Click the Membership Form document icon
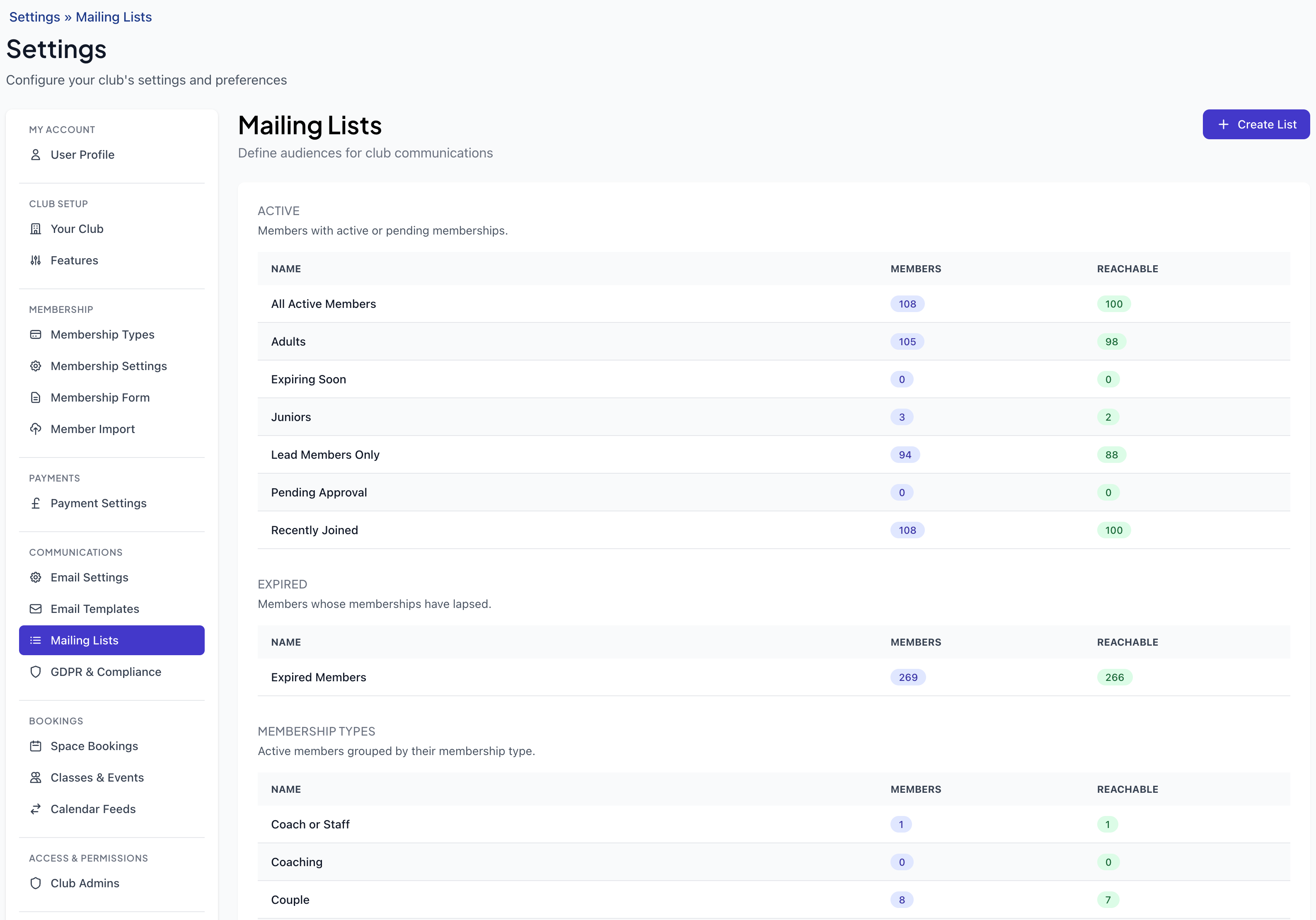Image resolution: width=1316 pixels, height=920 pixels. pos(36,397)
